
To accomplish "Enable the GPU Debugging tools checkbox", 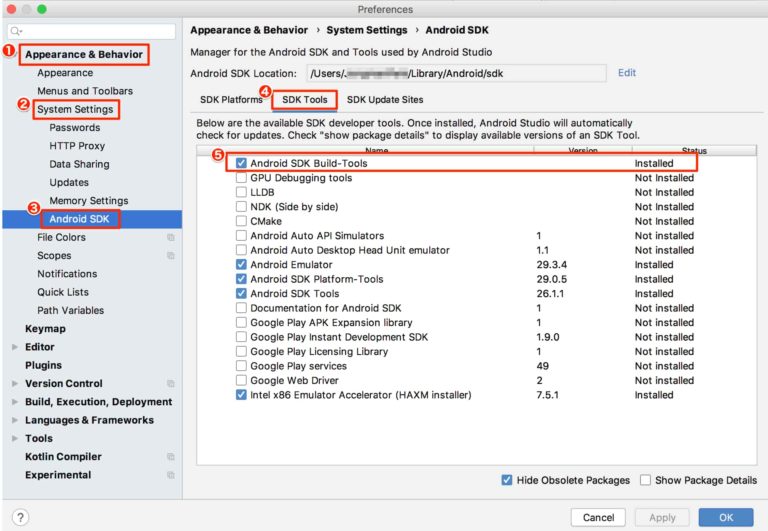I will 241,178.
